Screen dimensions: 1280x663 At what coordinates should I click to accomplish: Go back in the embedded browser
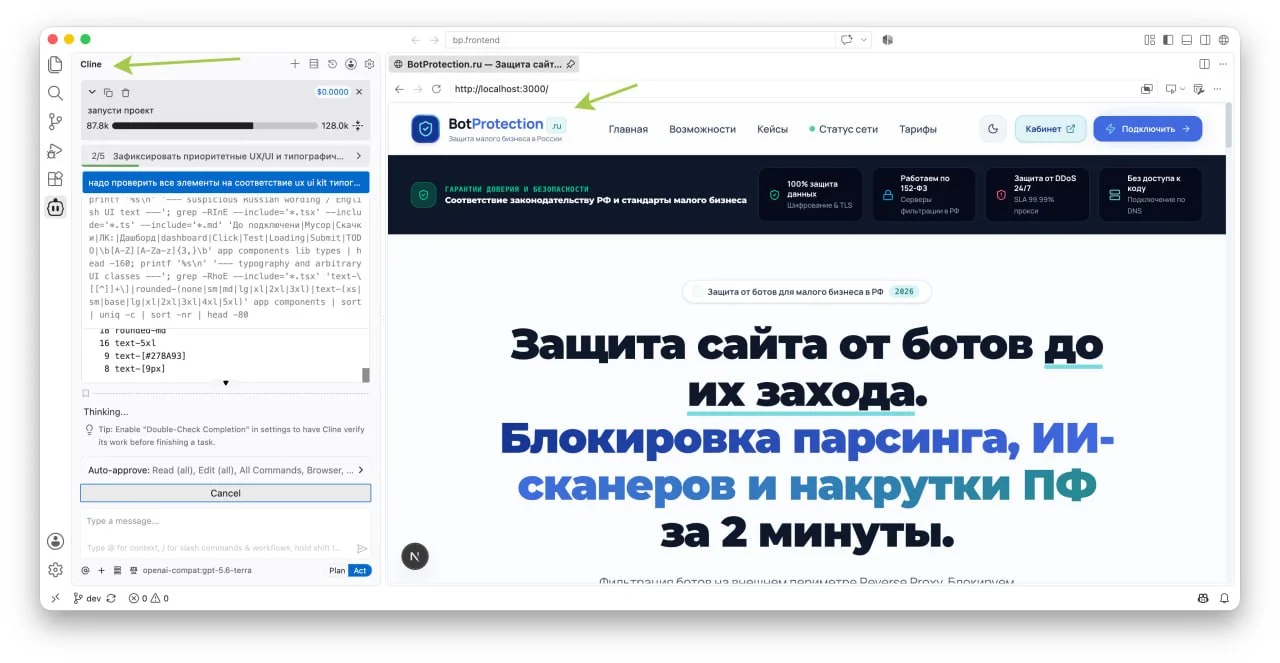click(x=399, y=89)
